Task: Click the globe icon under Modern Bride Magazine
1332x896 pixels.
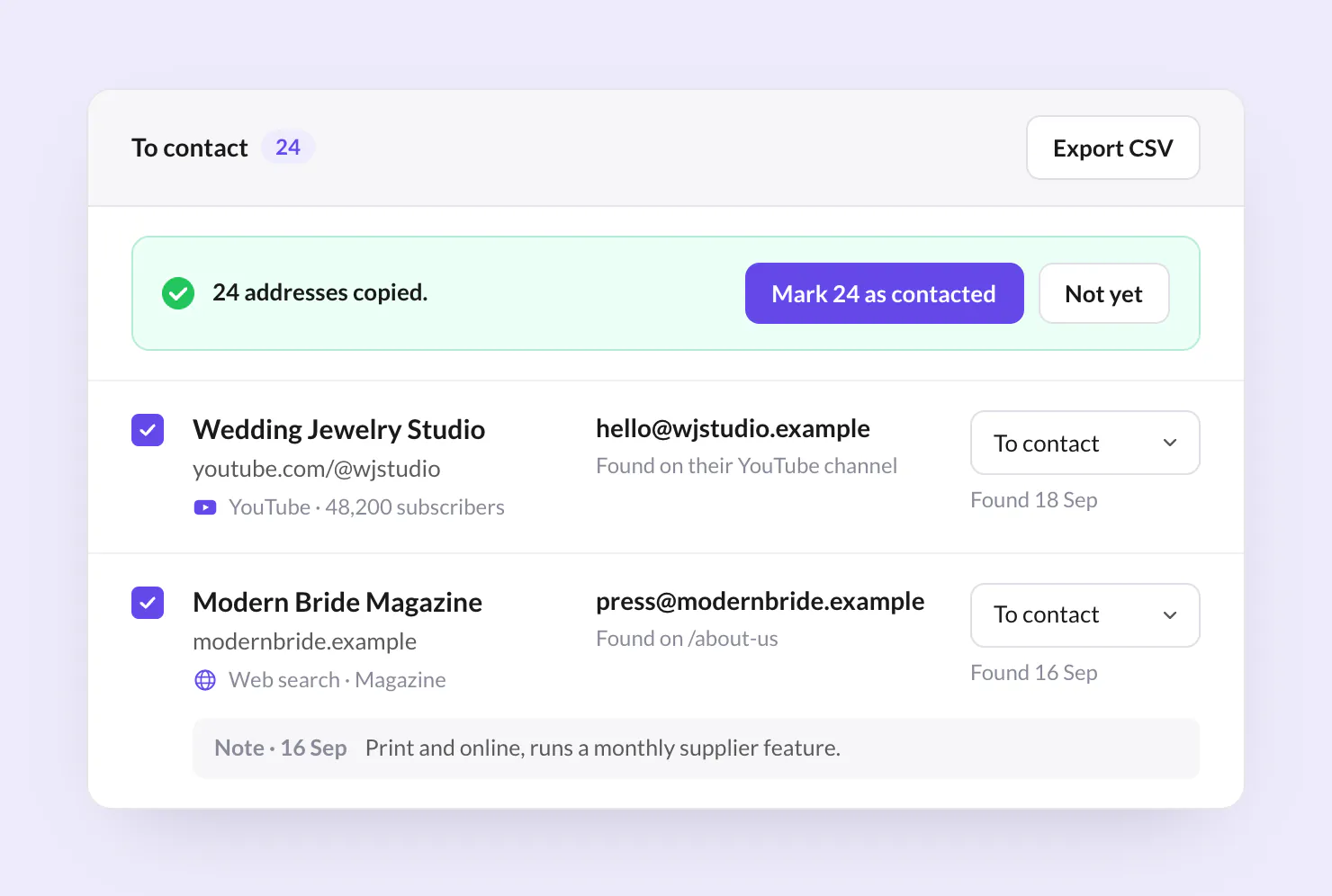Action: click(205, 680)
